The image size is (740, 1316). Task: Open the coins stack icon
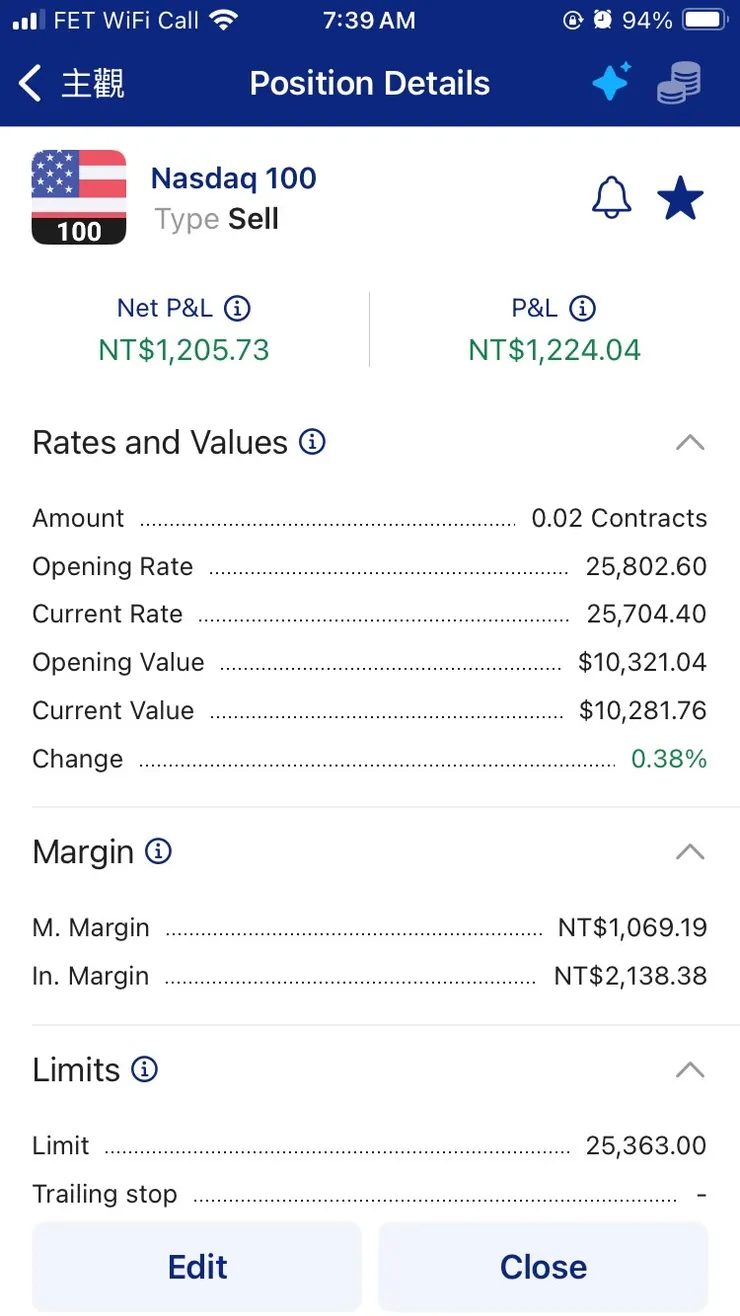[x=679, y=83]
